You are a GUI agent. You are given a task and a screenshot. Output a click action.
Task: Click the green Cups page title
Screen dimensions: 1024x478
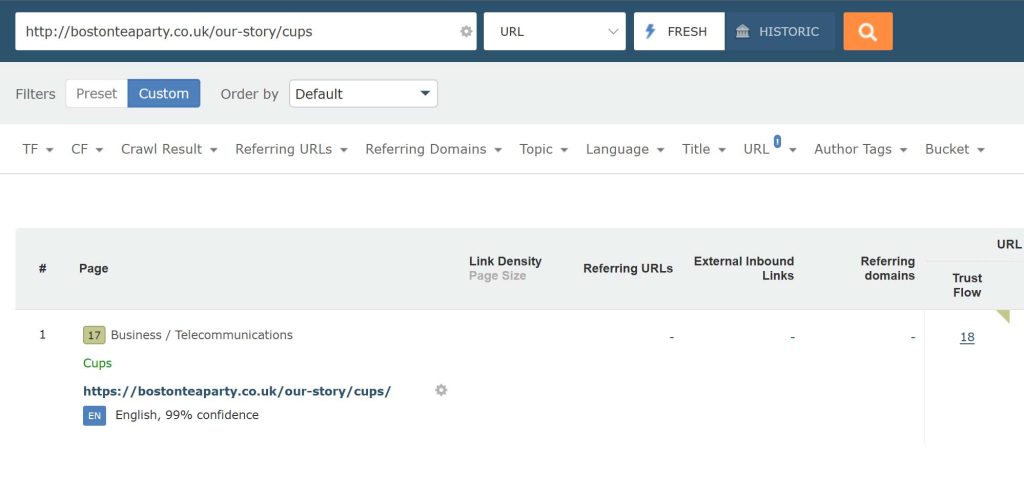tap(97, 363)
